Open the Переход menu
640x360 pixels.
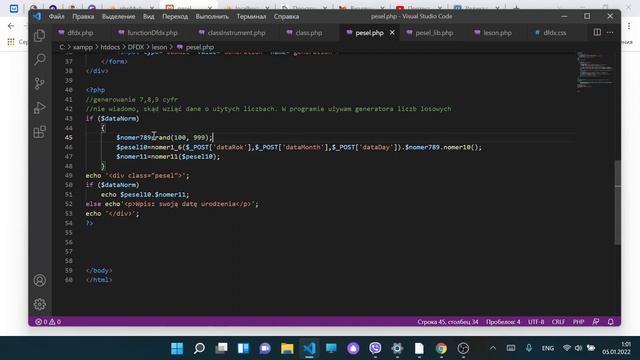click(x=175, y=16)
